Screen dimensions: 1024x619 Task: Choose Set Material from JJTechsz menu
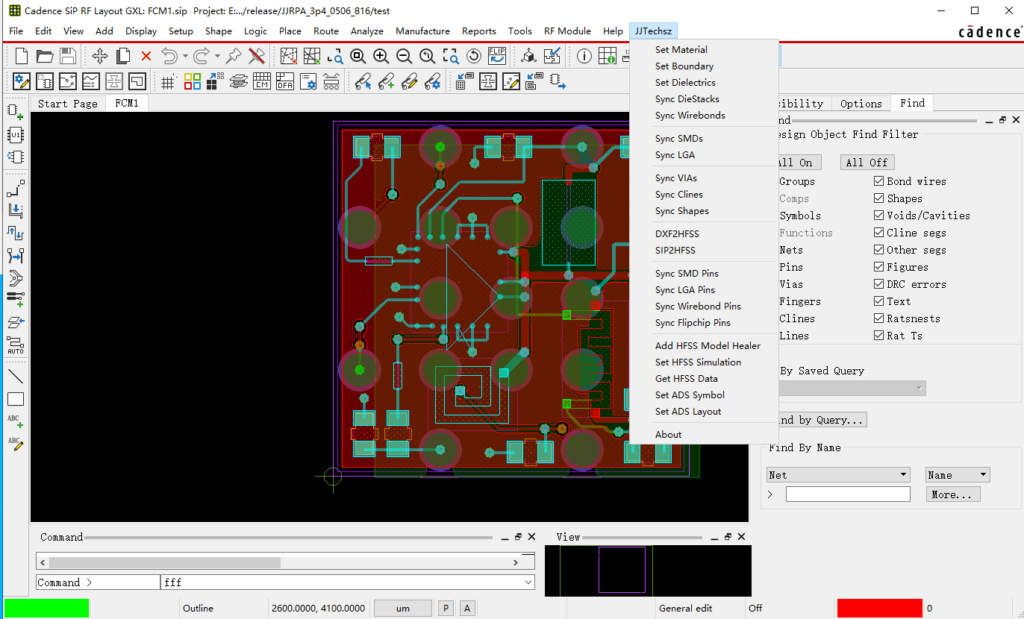click(x=681, y=49)
